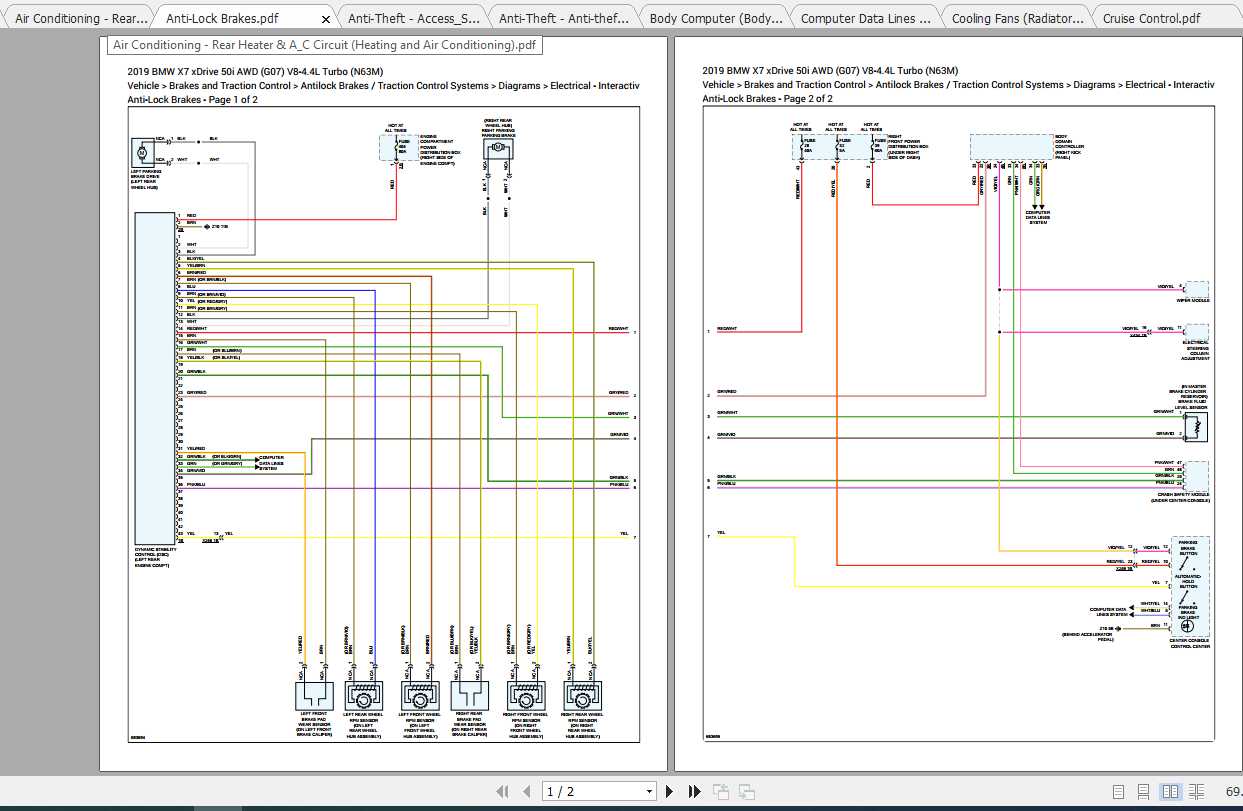
Task: Click the Wiper Module label
Action: click(1193, 300)
